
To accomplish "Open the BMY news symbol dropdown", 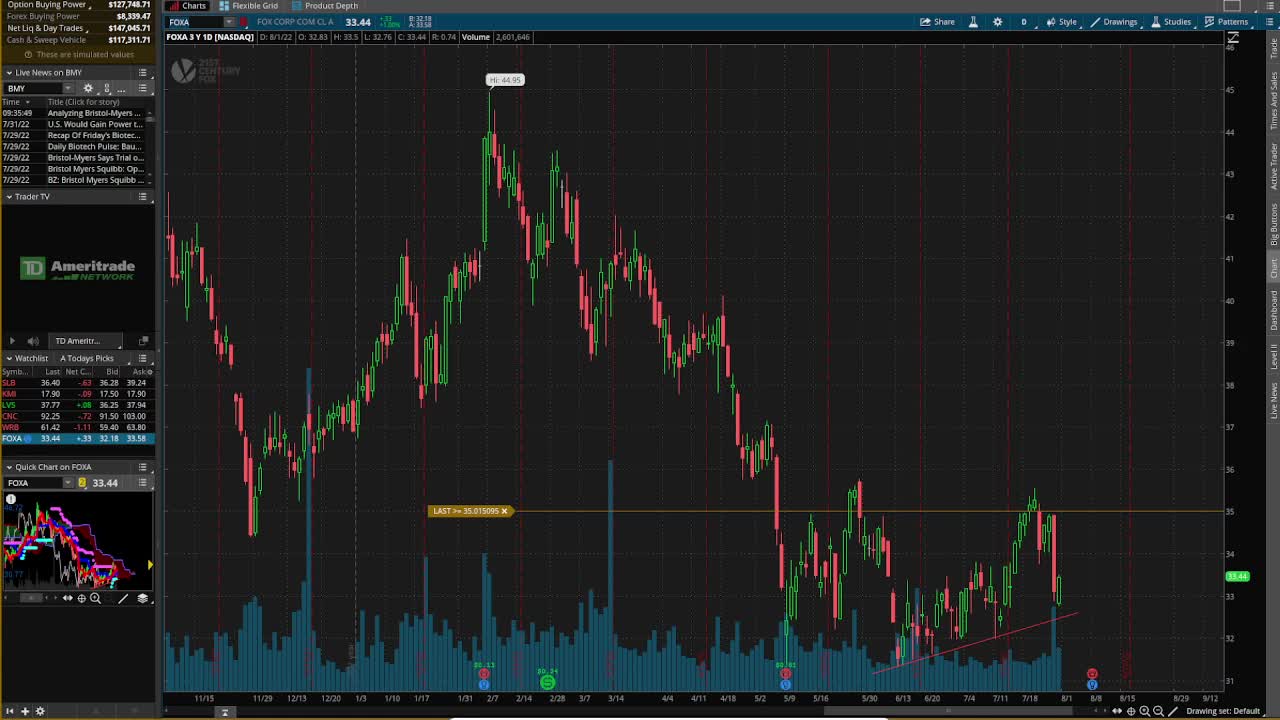I will pos(69,89).
